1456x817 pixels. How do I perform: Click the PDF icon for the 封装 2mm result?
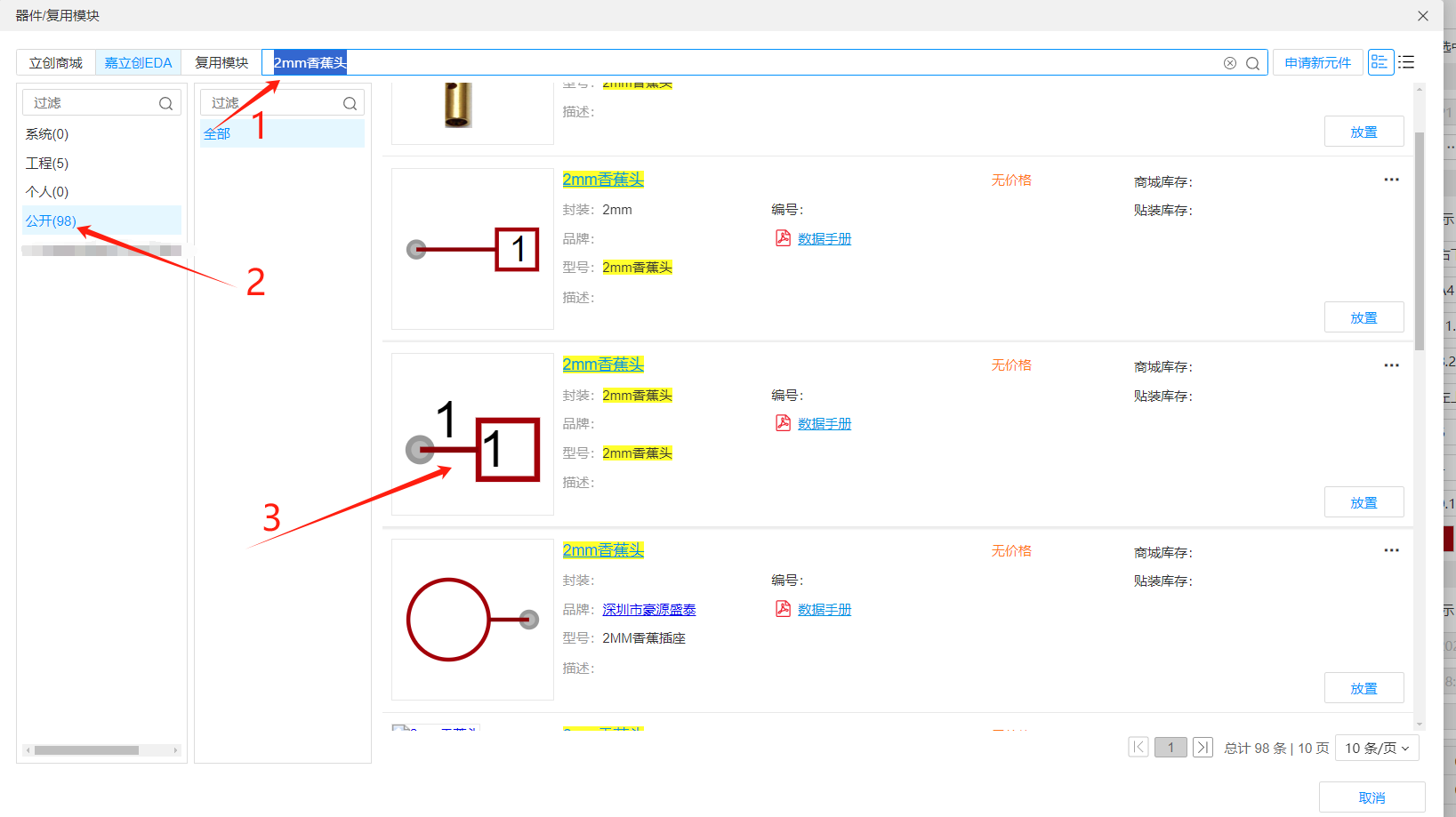pos(783,237)
